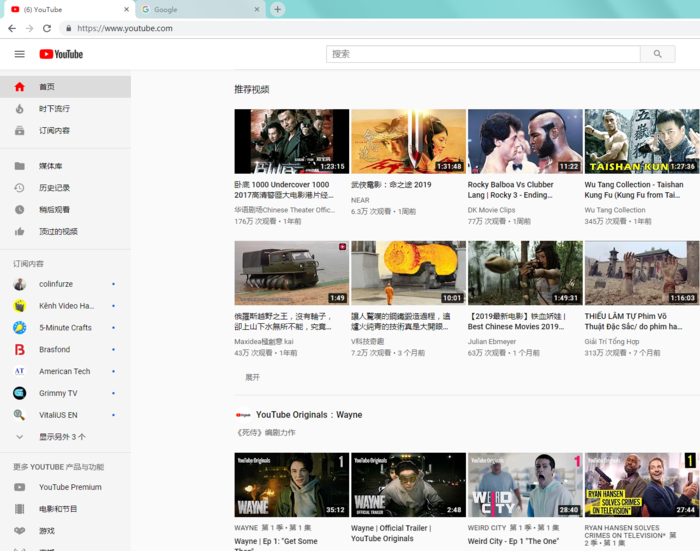Switch to the YouTube browser tab

pos(69,9)
